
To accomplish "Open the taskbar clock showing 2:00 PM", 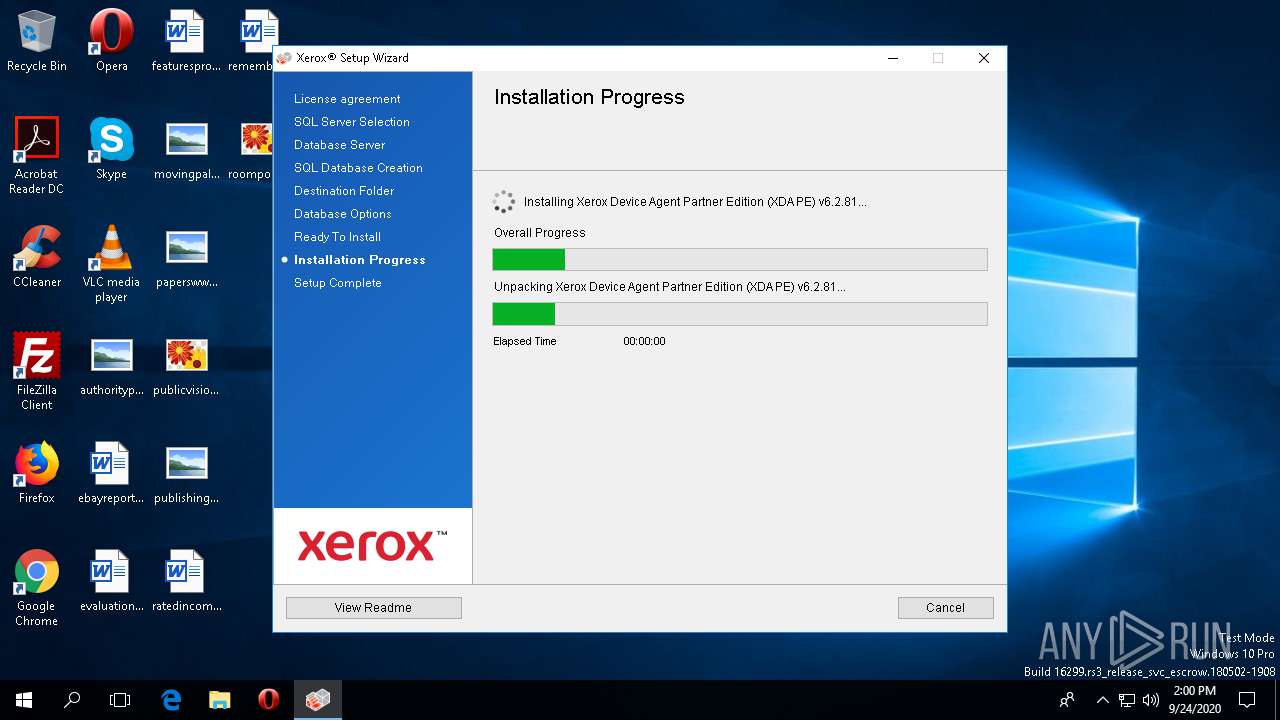I will point(1194,700).
